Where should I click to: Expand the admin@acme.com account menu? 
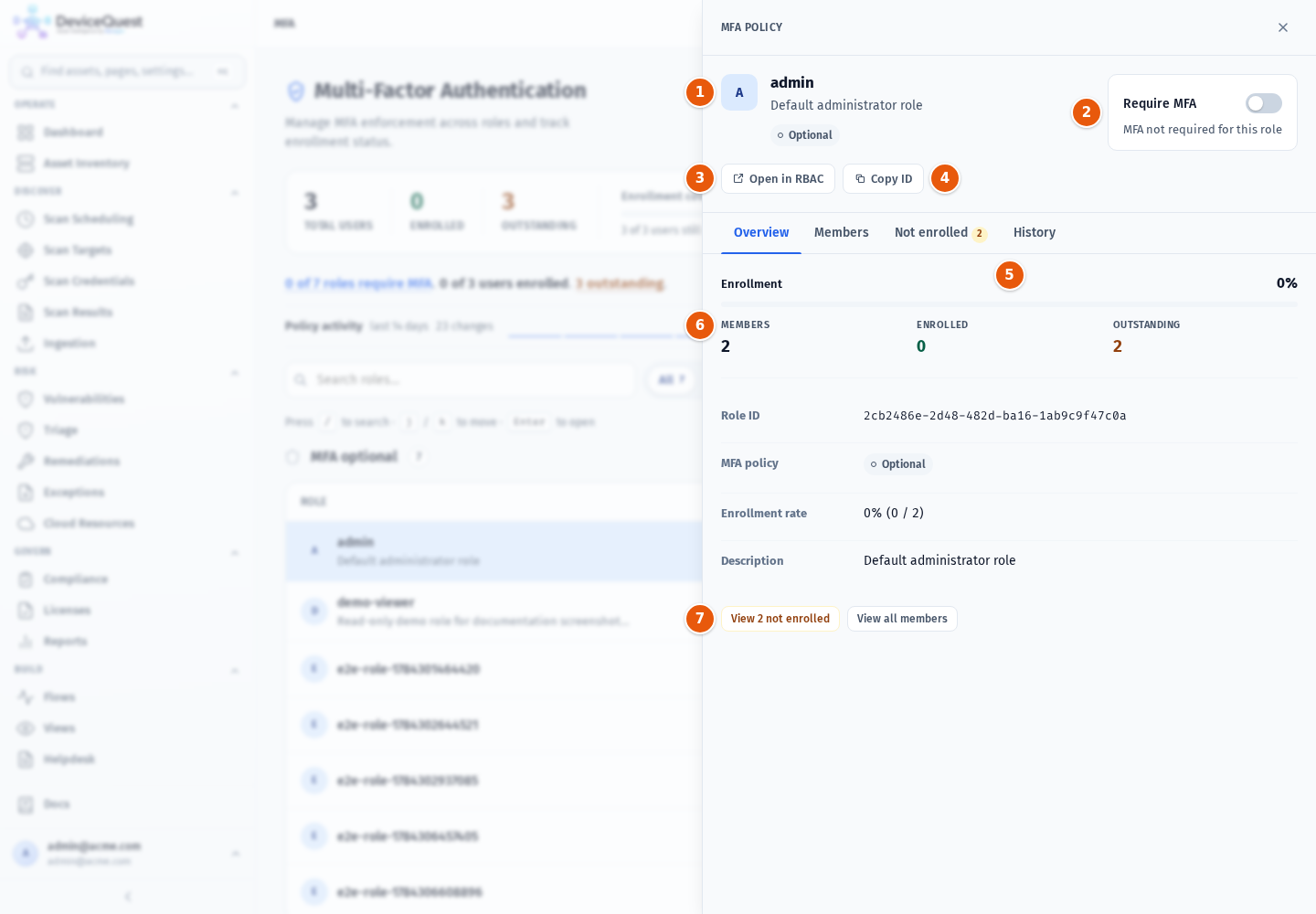pyautogui.click(x=127, y=853)
